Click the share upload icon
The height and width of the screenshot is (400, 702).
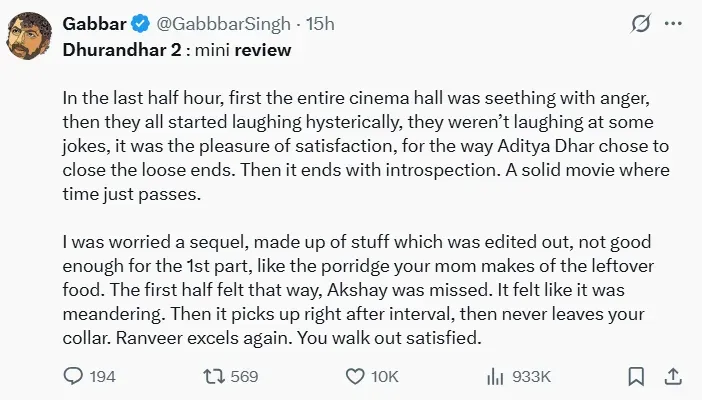point(672,376)
